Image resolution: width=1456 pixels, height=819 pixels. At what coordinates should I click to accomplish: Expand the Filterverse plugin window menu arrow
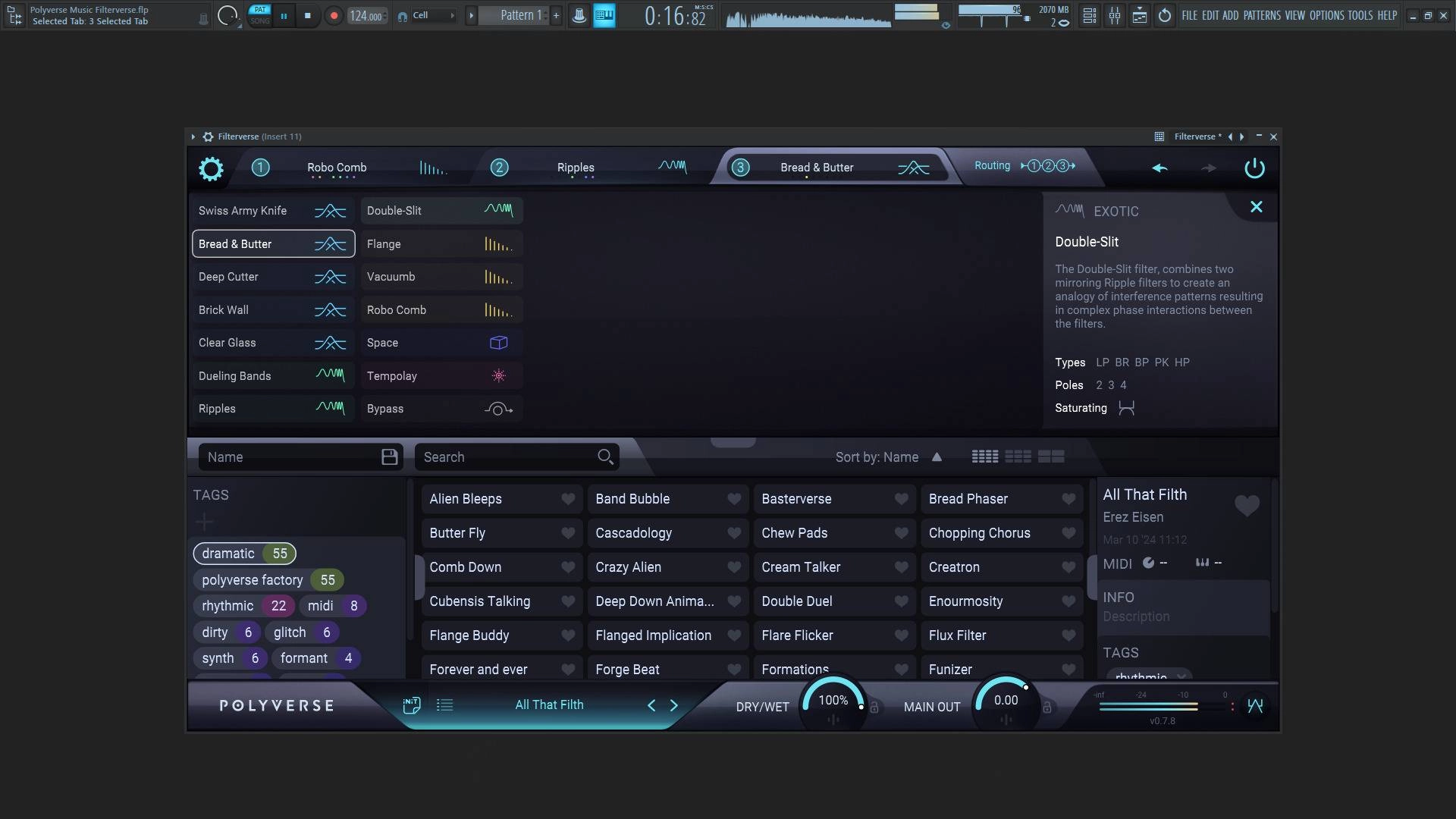[x=193, y=136]
